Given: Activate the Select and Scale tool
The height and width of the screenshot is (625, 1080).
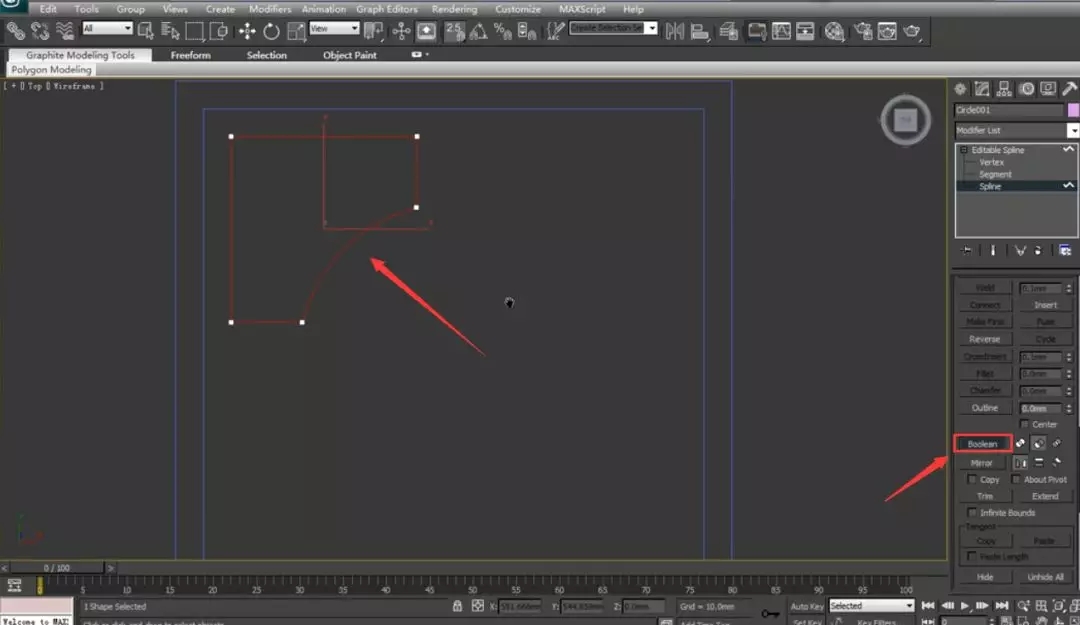Looking at the screenshot, I should 296,31.
